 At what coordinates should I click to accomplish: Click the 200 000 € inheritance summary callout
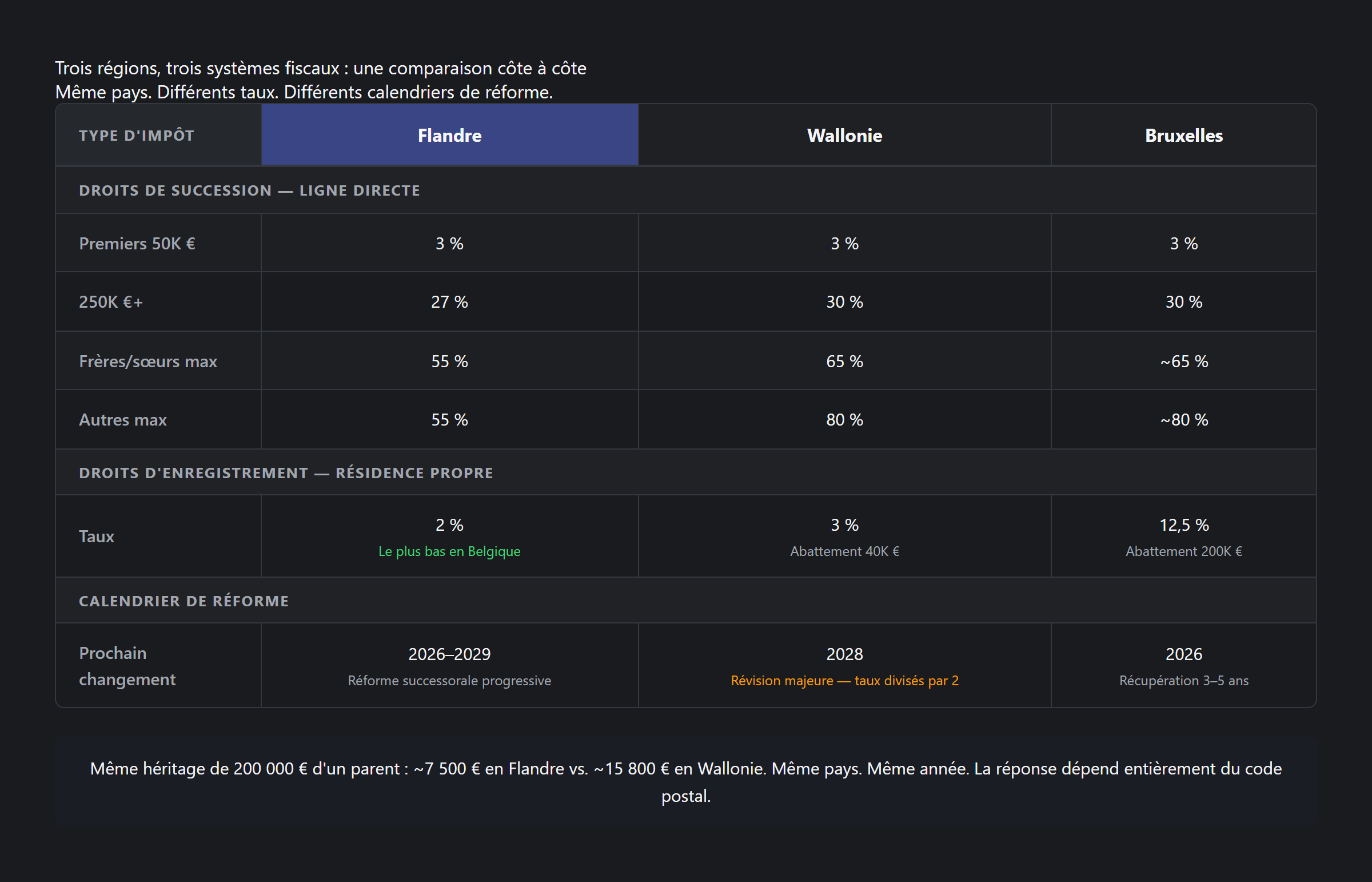pyautogui.click(x=685, y=782)
